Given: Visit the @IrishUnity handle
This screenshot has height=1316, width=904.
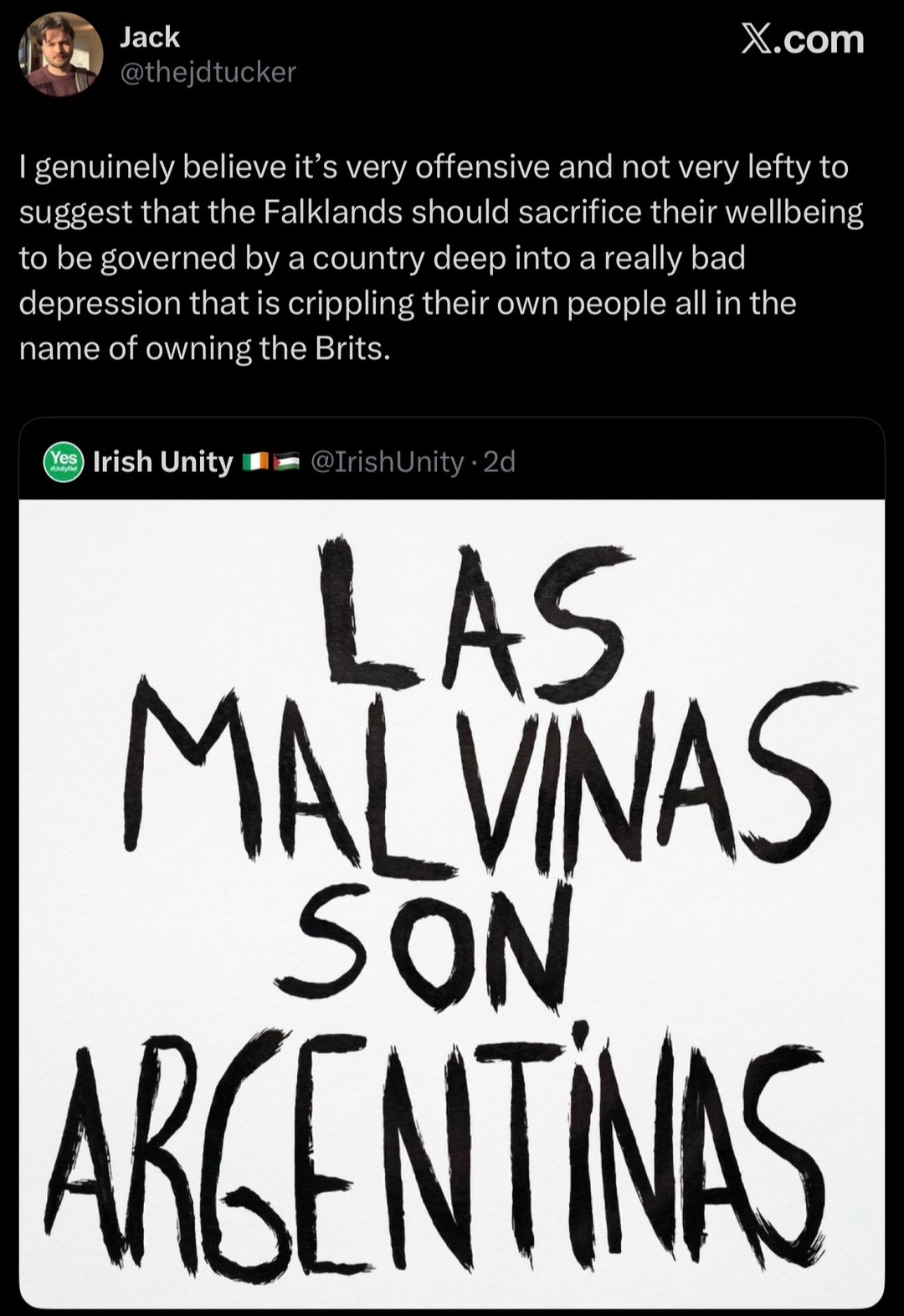Looking at the screenshot, I should pyautogui.click(x=387, y=461).
